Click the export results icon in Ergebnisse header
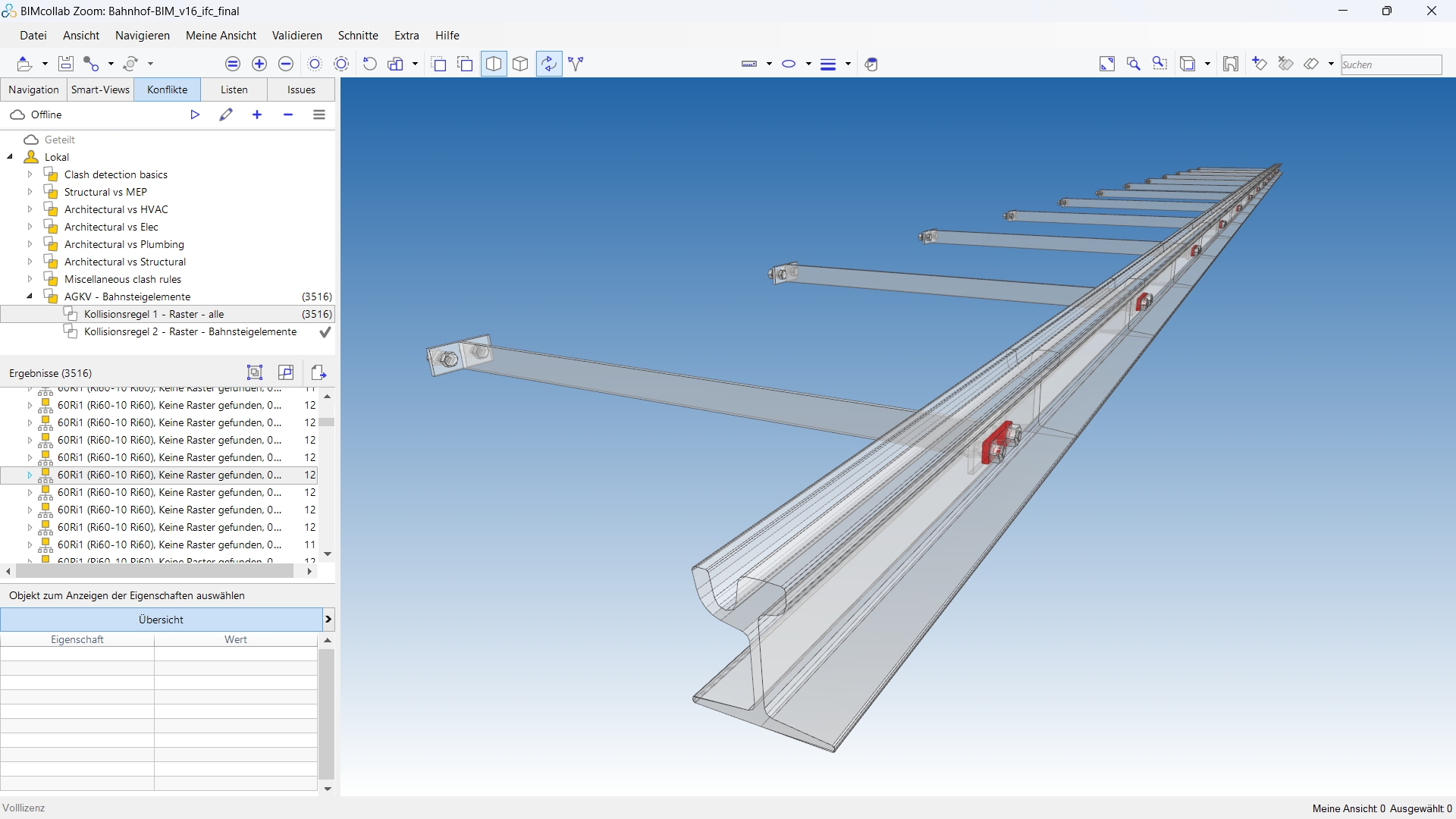The image size is (1456, 819). (x=318, y=372)
